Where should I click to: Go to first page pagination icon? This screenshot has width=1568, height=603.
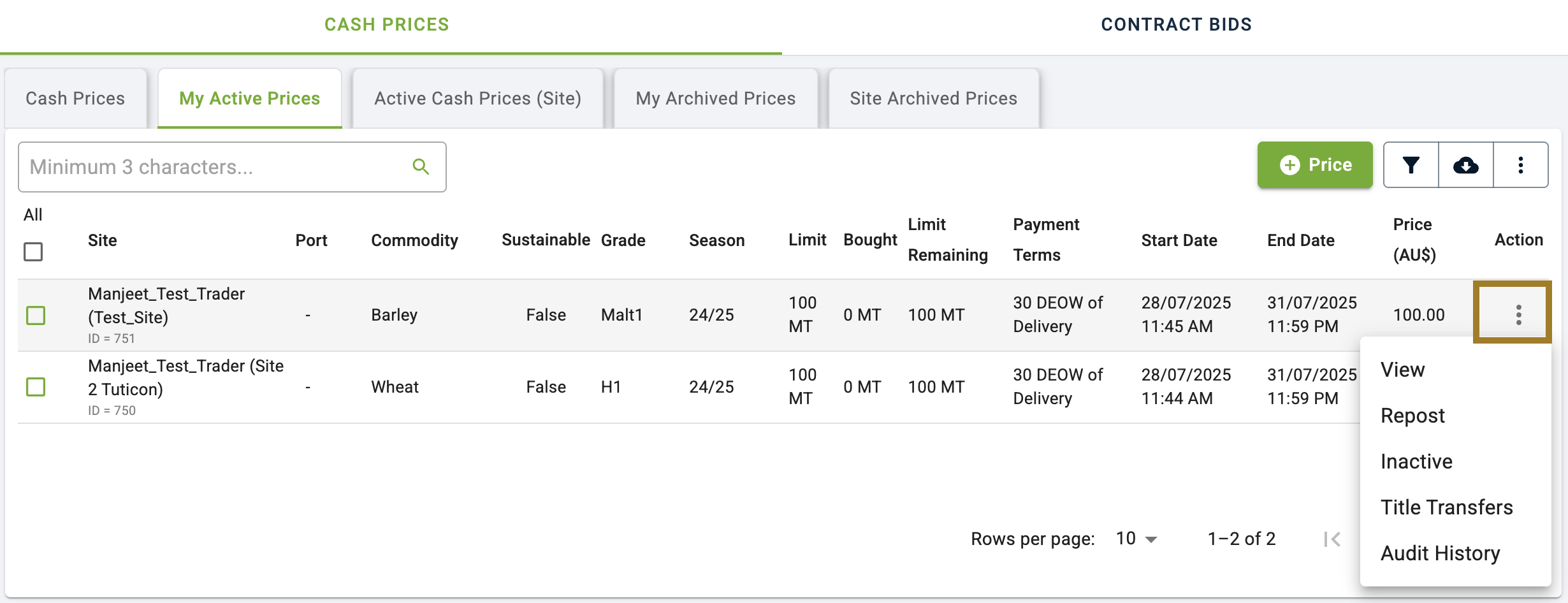(x=1332, y=539)
